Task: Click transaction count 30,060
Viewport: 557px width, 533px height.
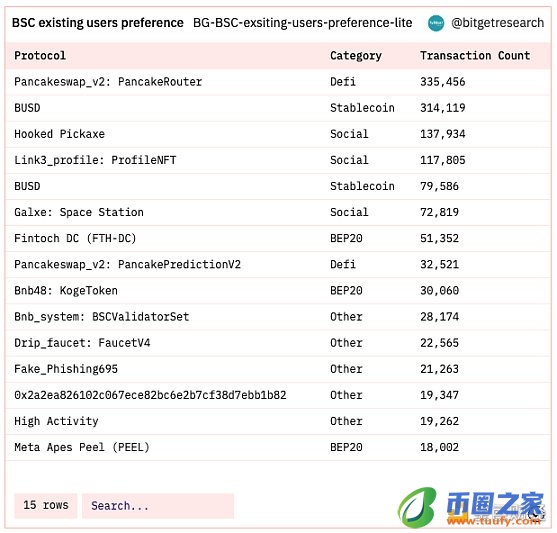Action: coord(439,291)
